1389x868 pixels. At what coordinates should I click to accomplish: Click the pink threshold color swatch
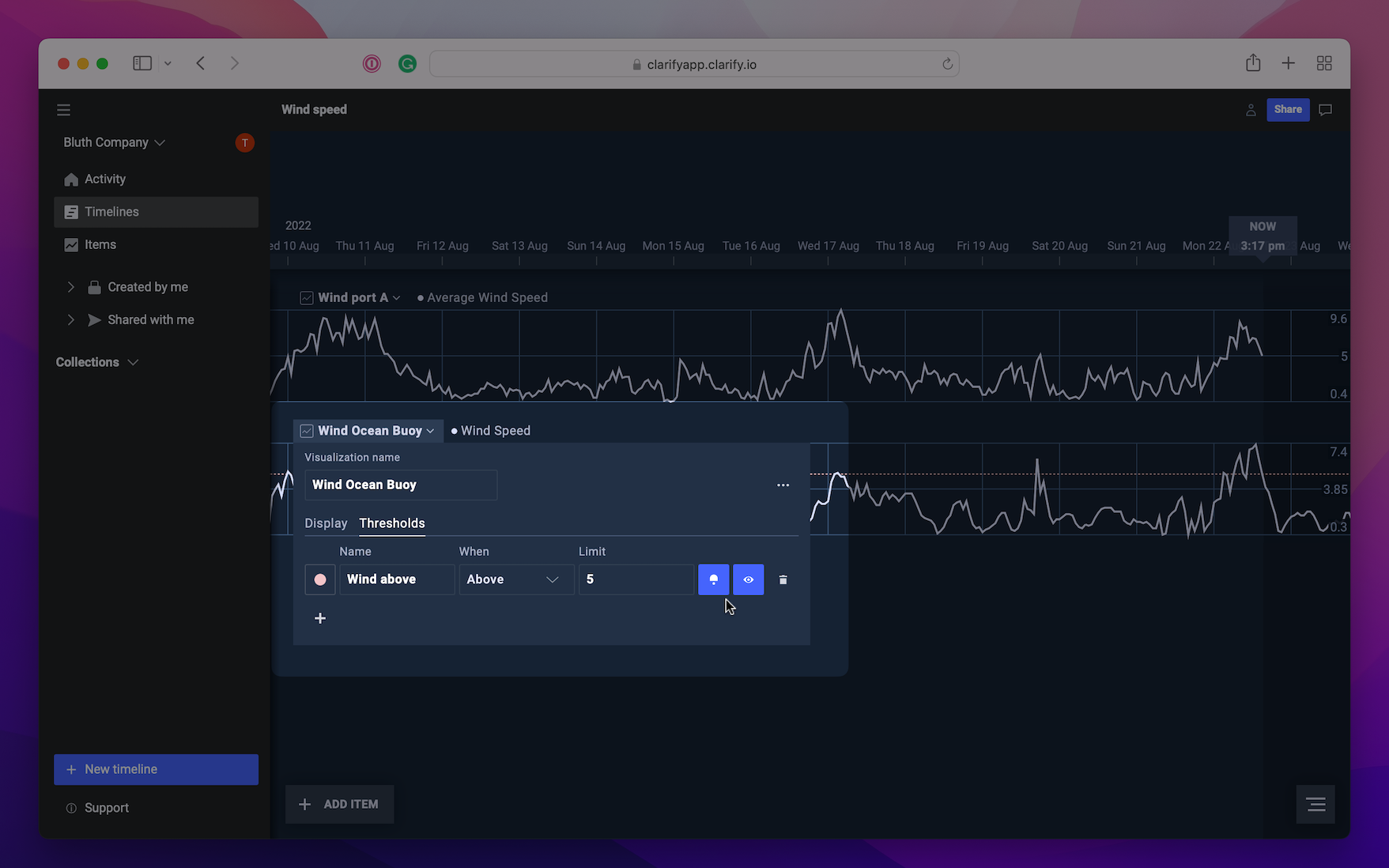click(x=320, y=579)
